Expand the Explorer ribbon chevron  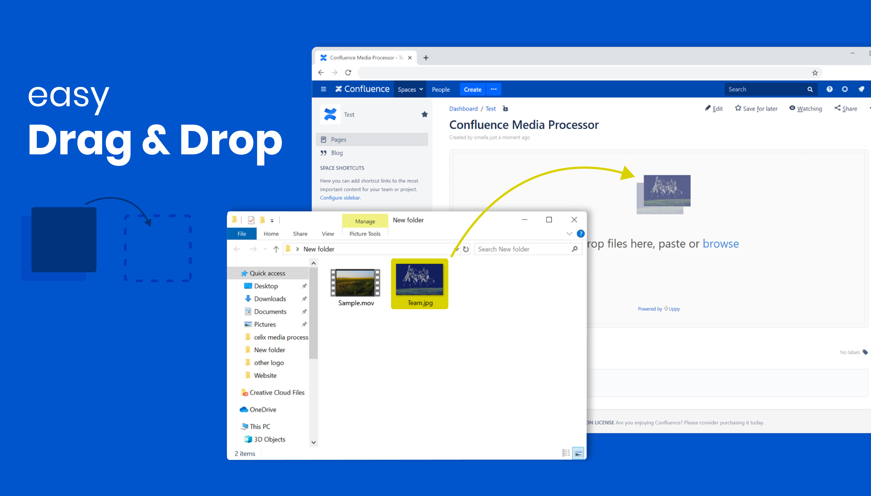(569, 234)
